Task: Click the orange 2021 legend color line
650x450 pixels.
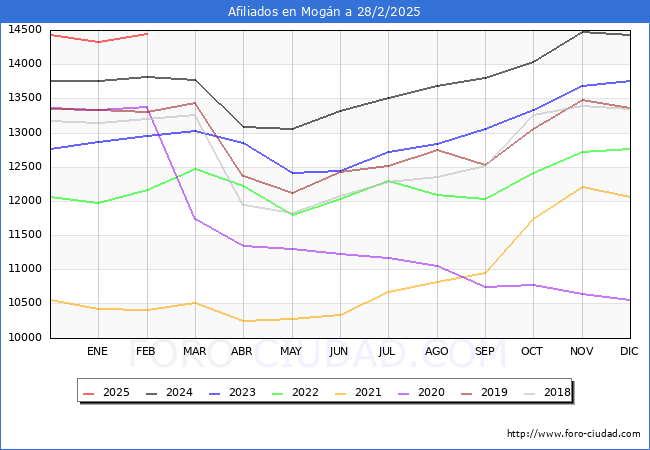Action: tap(341, 393)
